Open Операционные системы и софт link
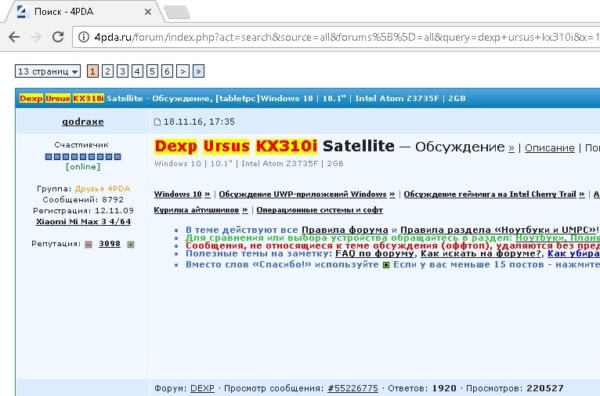The height and width of the screenshot is (396, 600). coord(320,210)
